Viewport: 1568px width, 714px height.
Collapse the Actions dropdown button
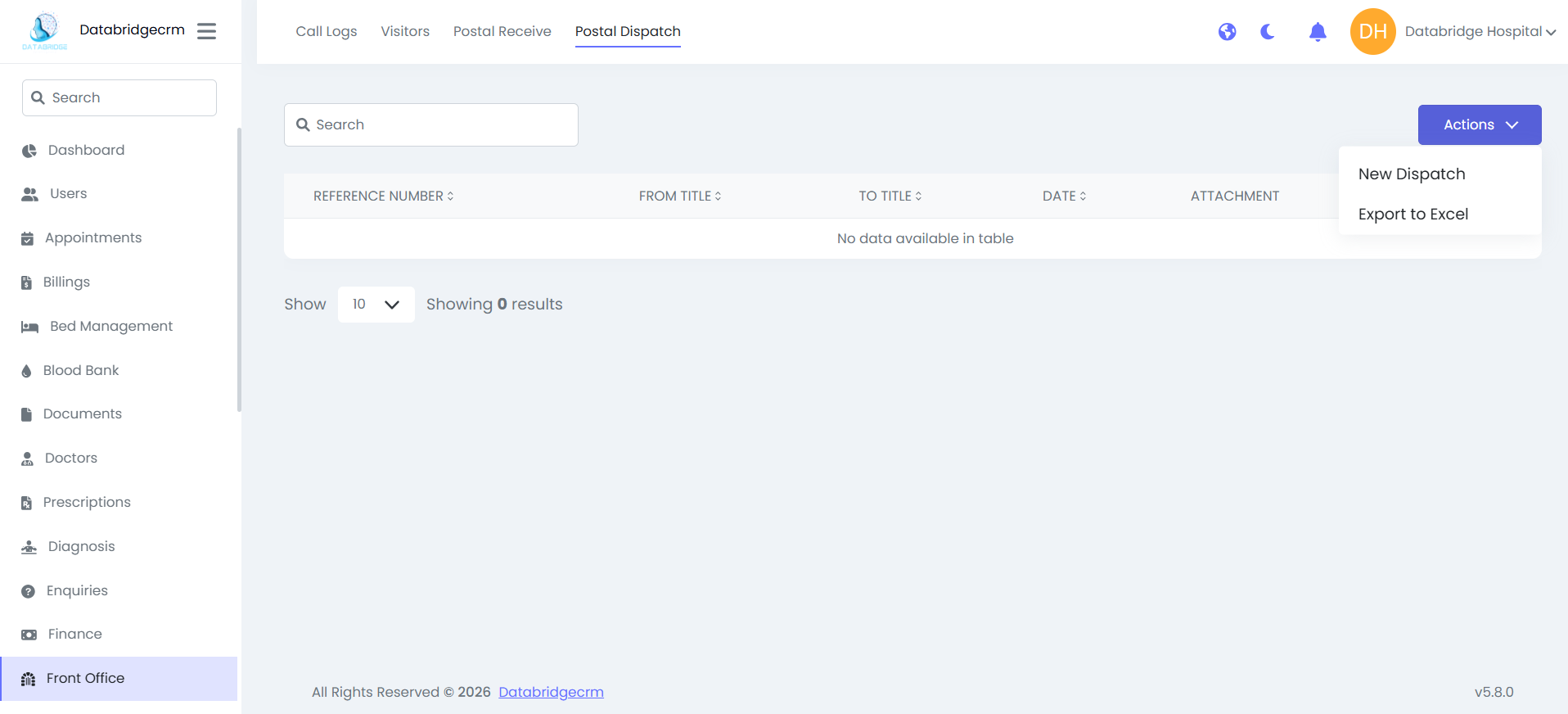pos(1480,125)
